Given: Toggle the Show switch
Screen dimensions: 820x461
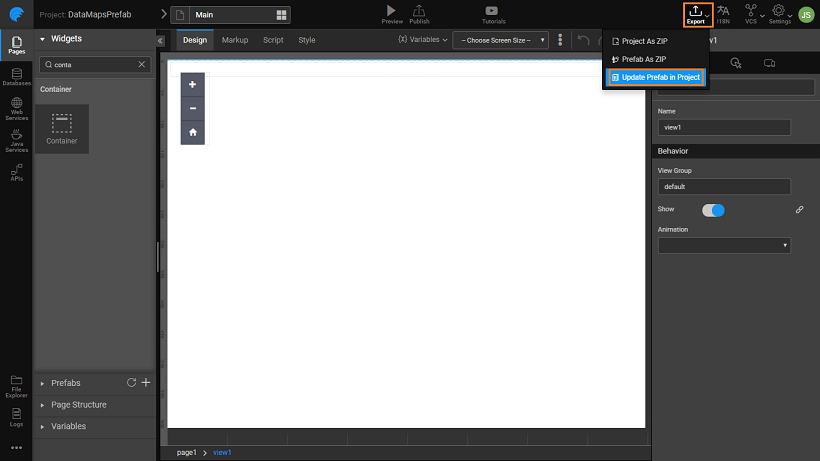Looking at the screenshot, I should click(713, 210).
